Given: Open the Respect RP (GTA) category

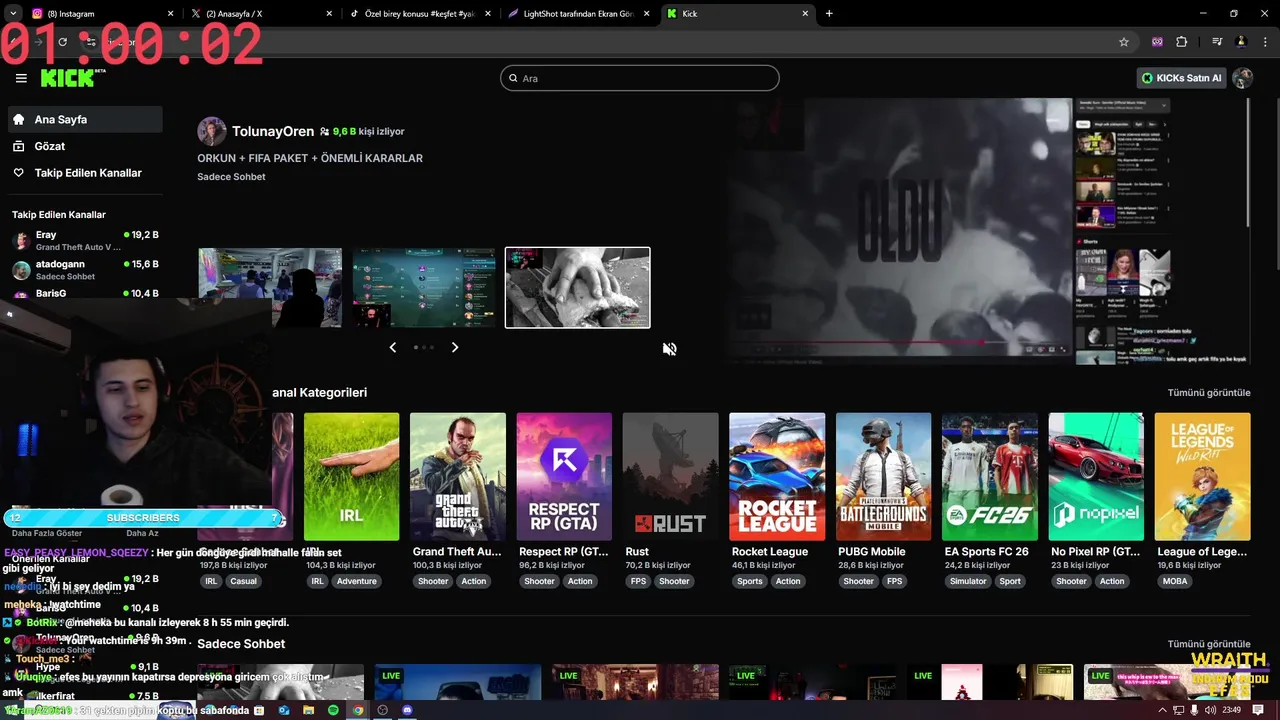Looking at the screenshot, I should tap(564, 477).
